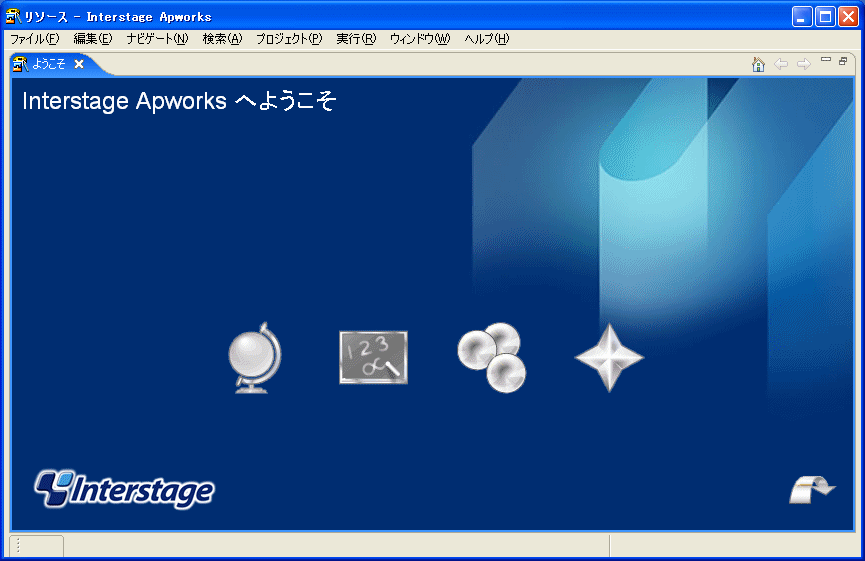Open the プロジェクト(P) menu
The height and width of the screenshot is (561, 865).
click(x=289, y=39)
